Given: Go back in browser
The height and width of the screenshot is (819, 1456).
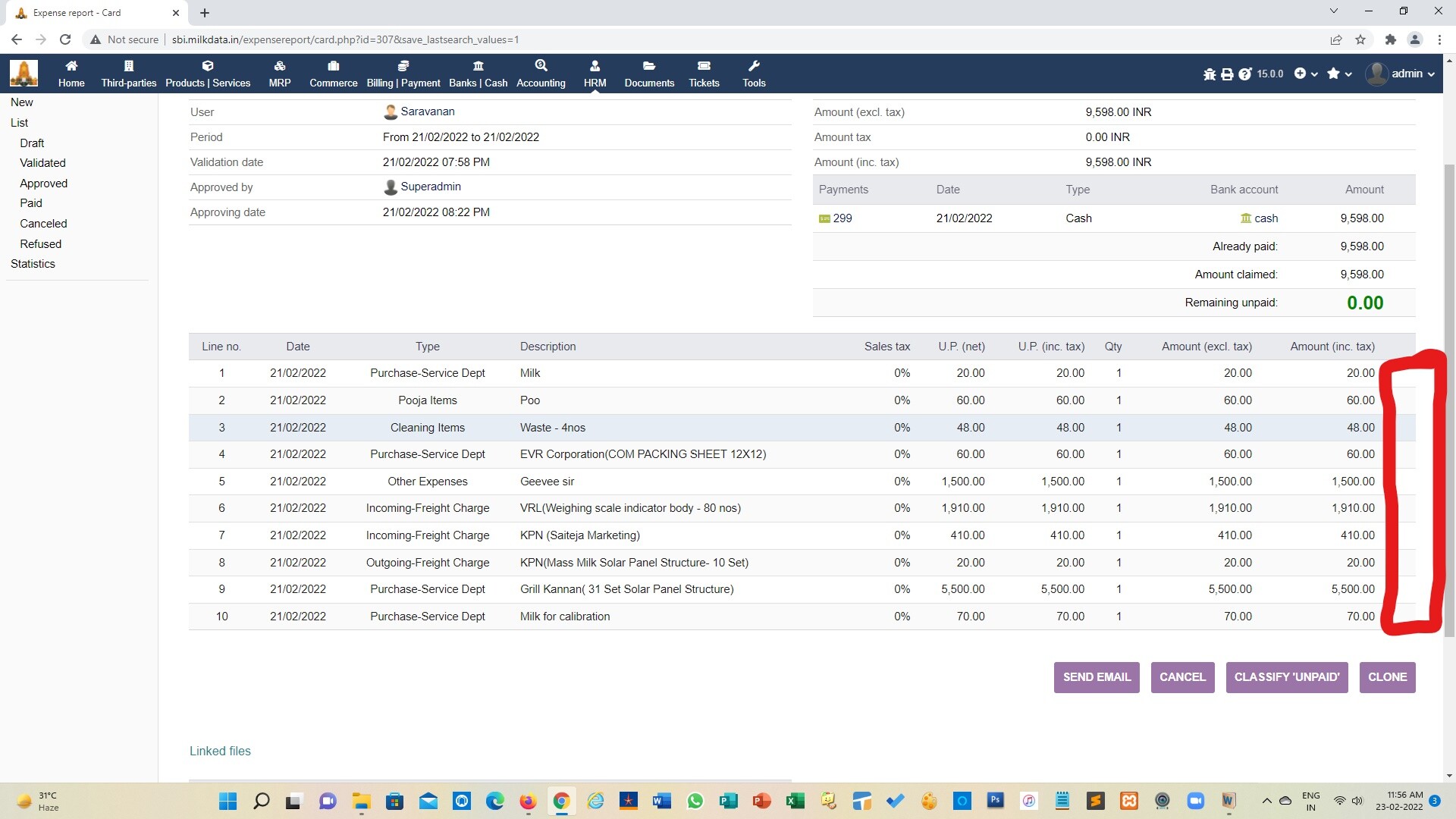Looking at the screenshot, I should 17,39.
